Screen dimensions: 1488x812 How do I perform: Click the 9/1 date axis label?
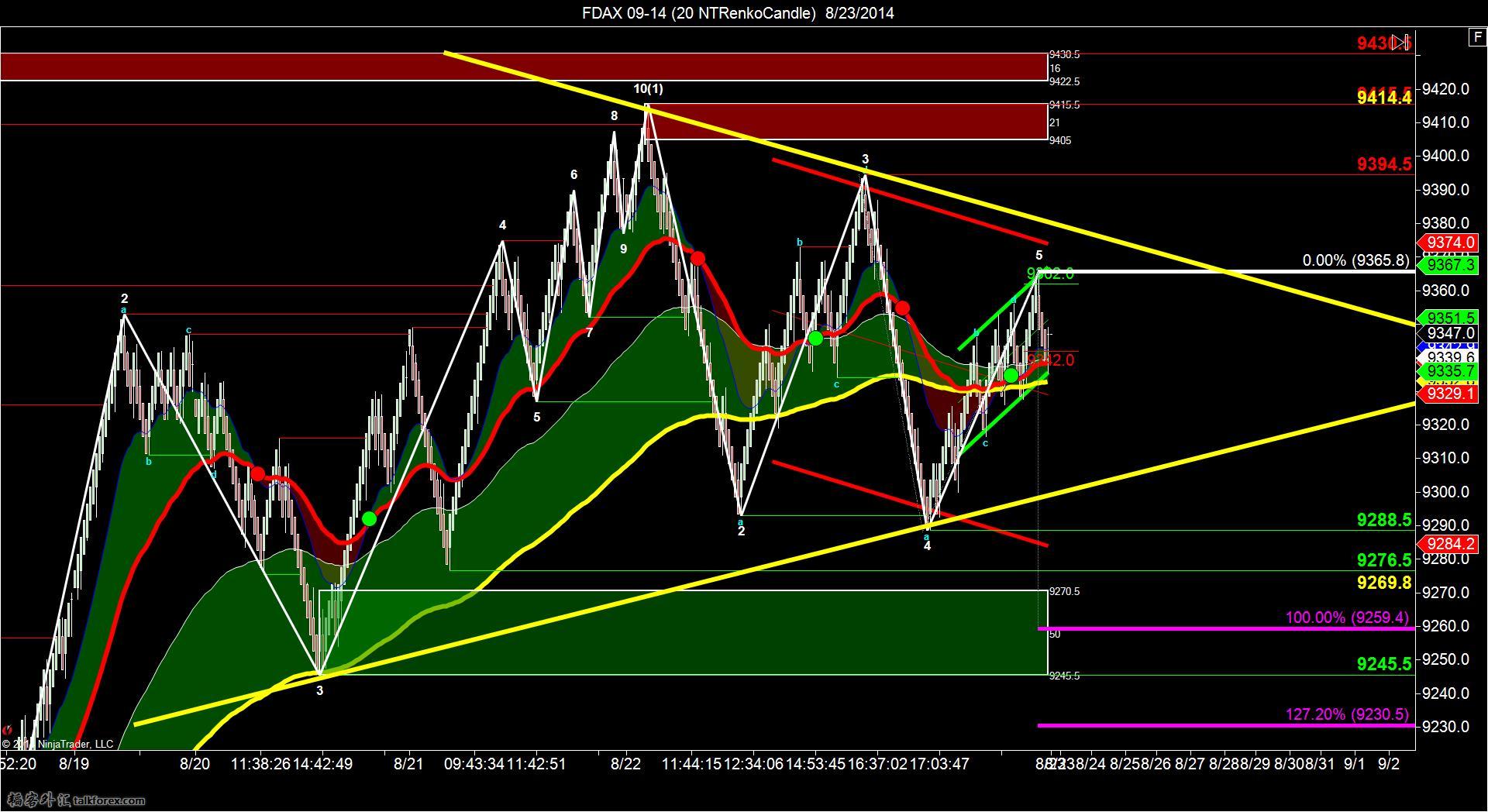click(1355, 764)
